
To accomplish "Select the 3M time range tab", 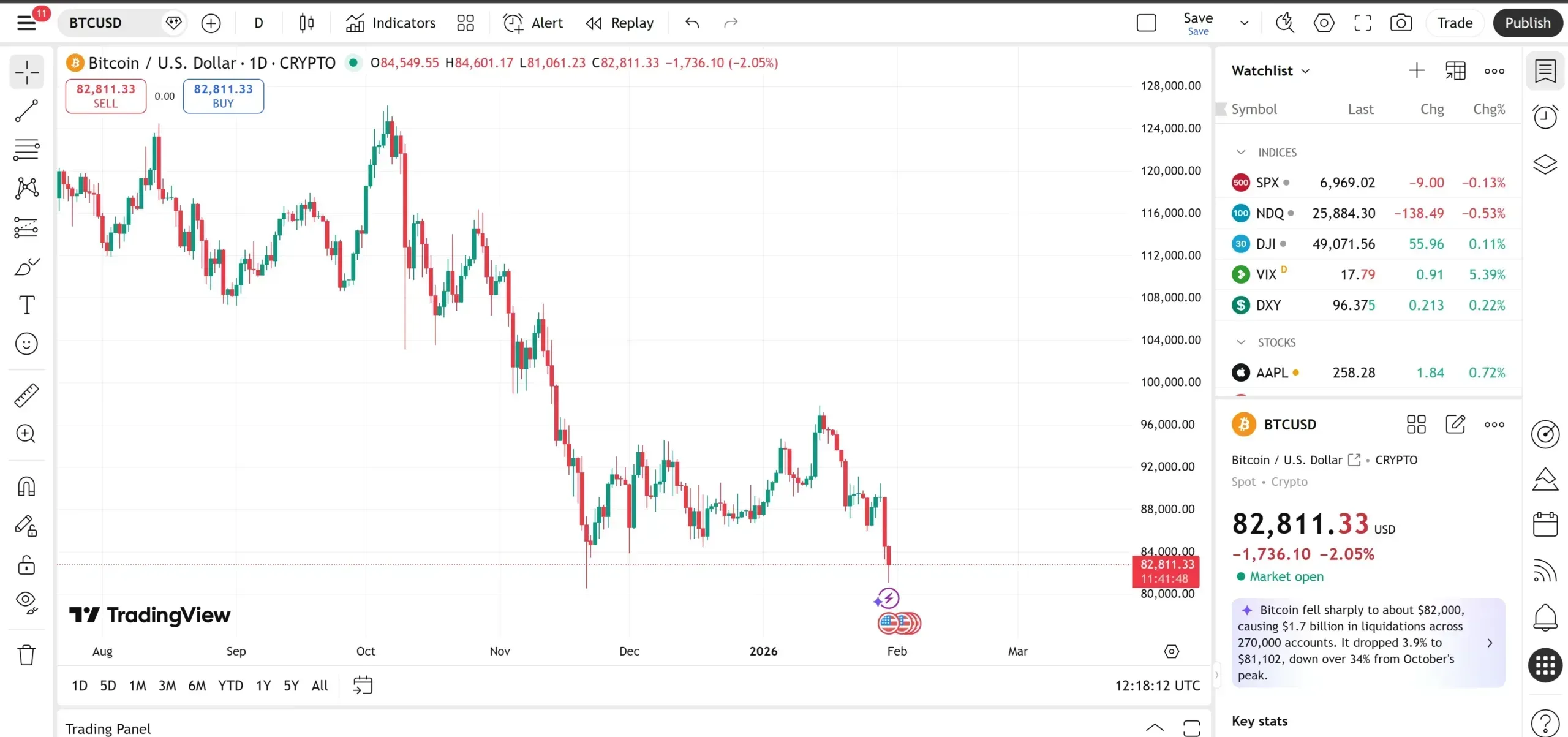I will coord(167,686).
